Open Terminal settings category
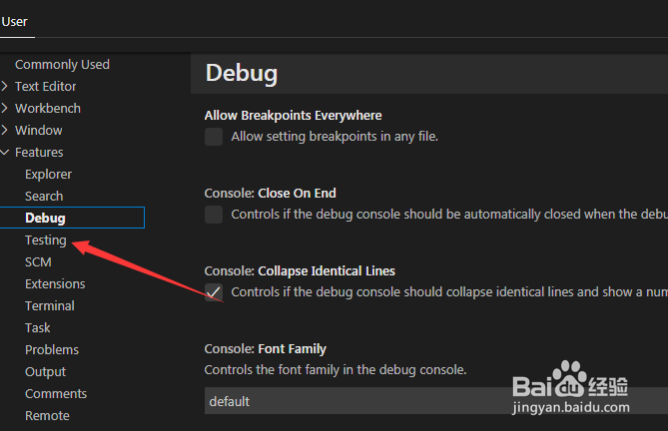Image resolution: width=668 pixels, height=431 pixels. coord(50,306)
